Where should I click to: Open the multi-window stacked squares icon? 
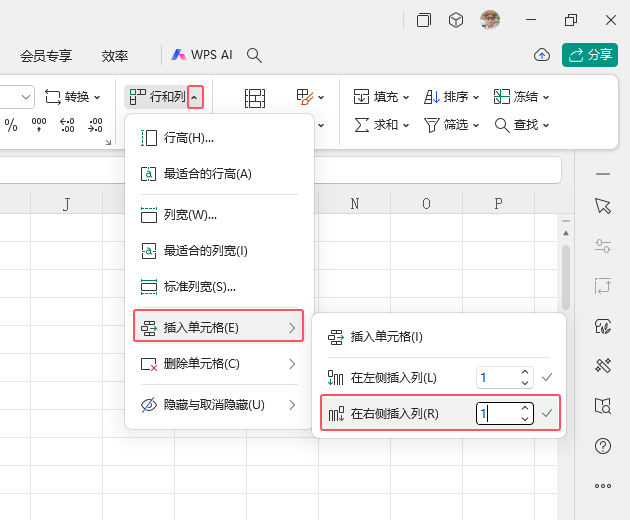point(424,20)
